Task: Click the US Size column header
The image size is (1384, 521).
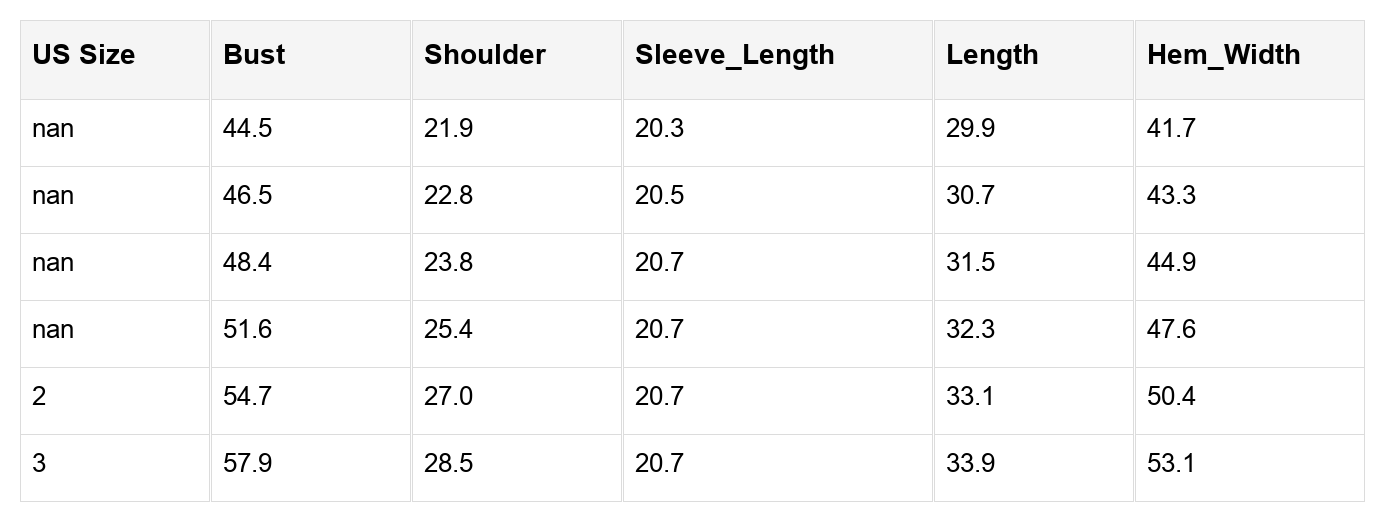Action: click(x=83, y=55)
